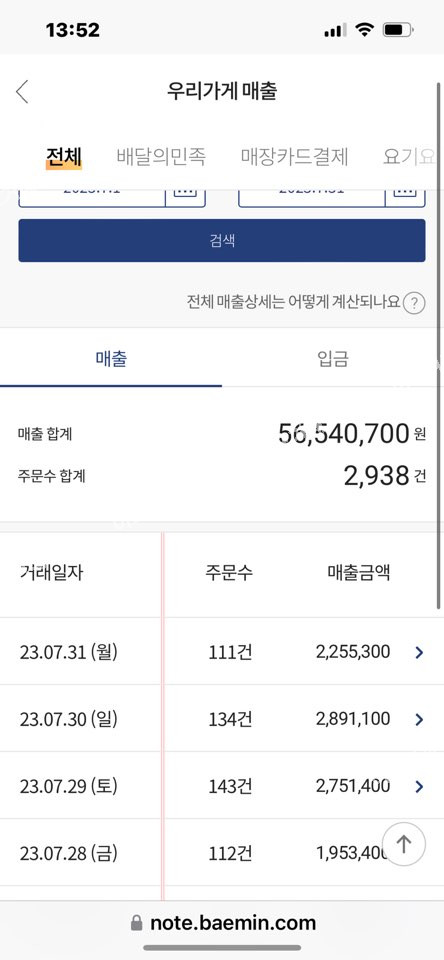Tap the scroll-to-top arrow button
The image size is (444, 960).
[x=403, y=844]
